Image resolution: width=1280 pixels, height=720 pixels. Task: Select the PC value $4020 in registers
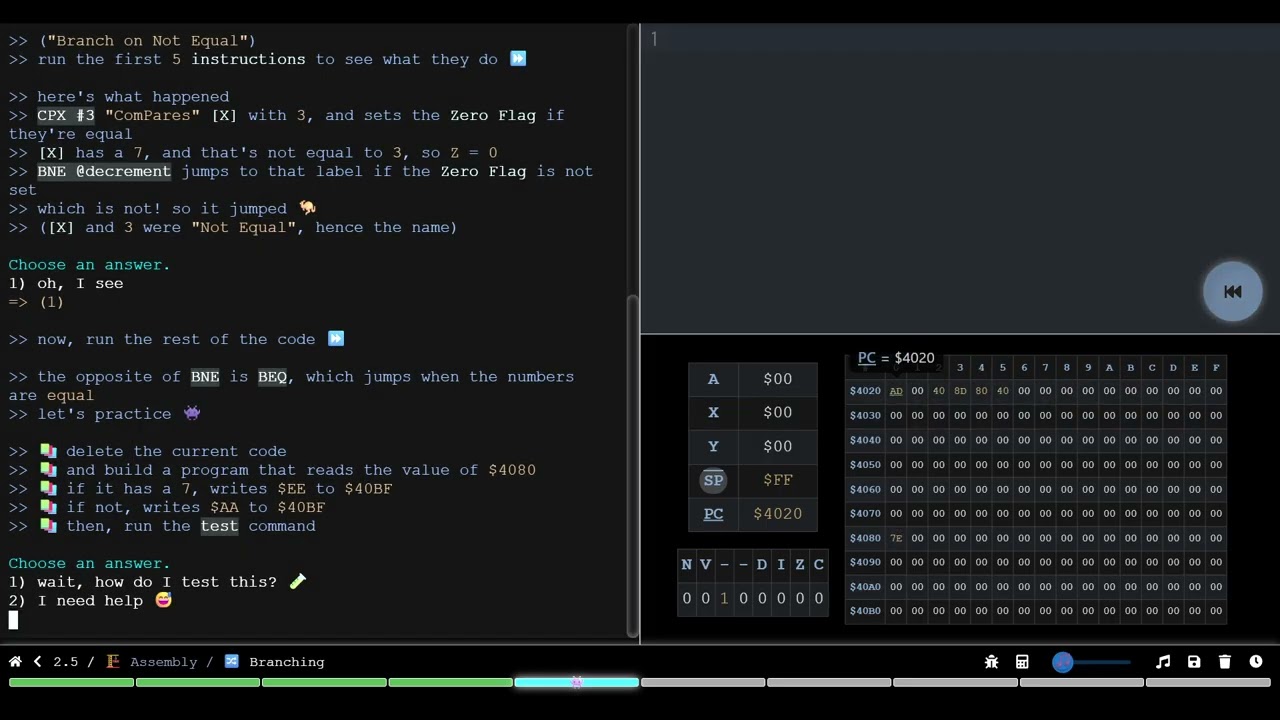coord(777,514)
